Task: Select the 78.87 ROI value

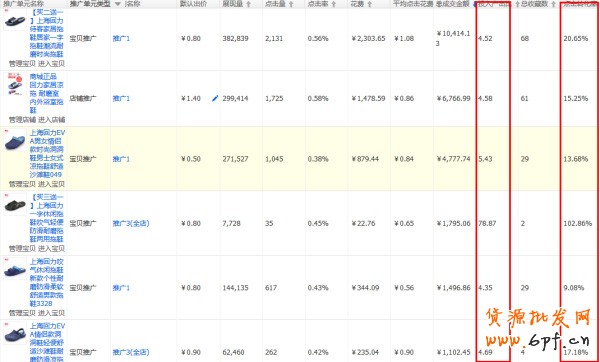Action: [487, 223]
